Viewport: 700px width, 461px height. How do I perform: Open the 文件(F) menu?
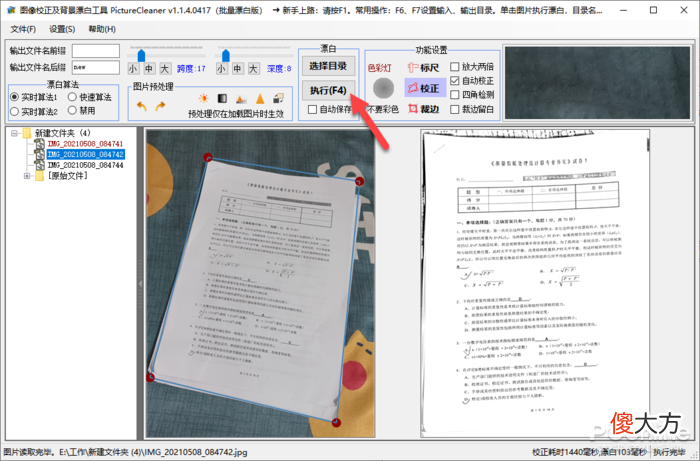(x=23, y=29)
